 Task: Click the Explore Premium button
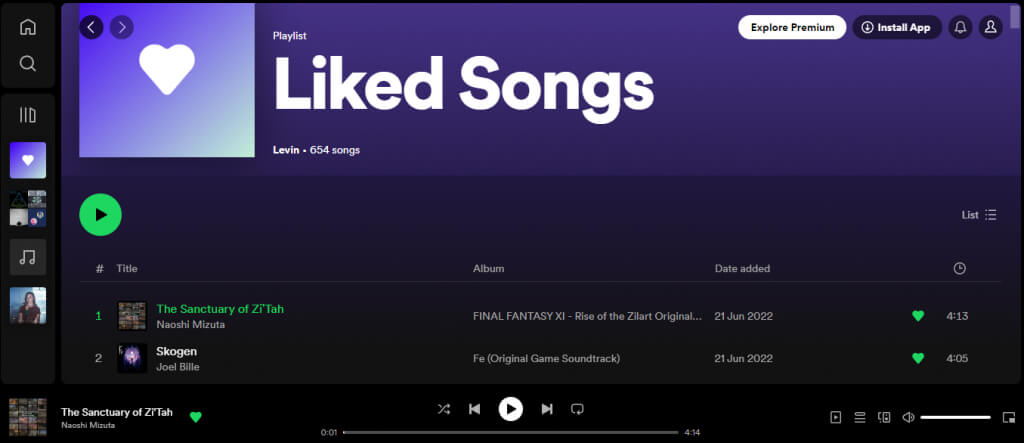pyautogui.click(x=792, y=27)
